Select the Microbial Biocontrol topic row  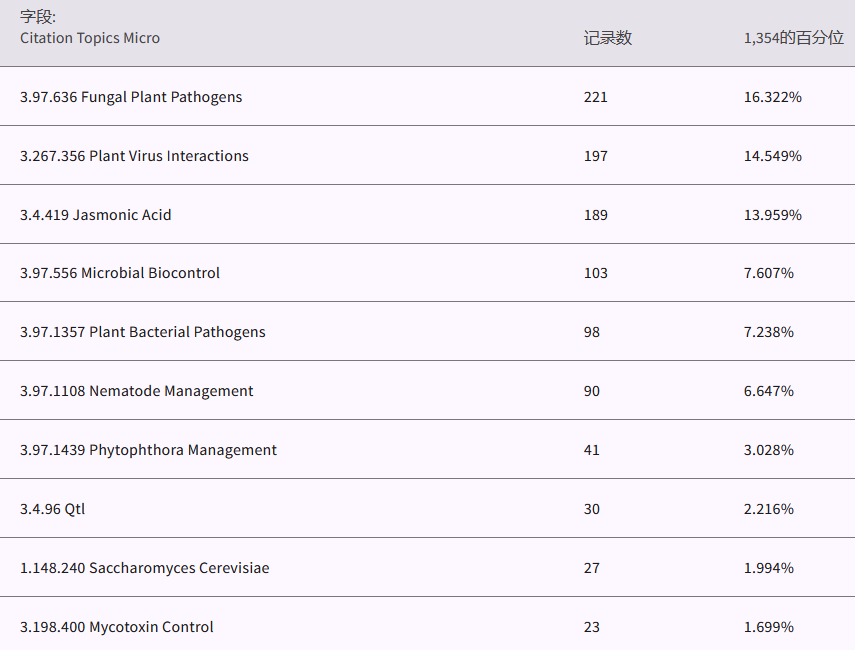(x=120, y=273)
